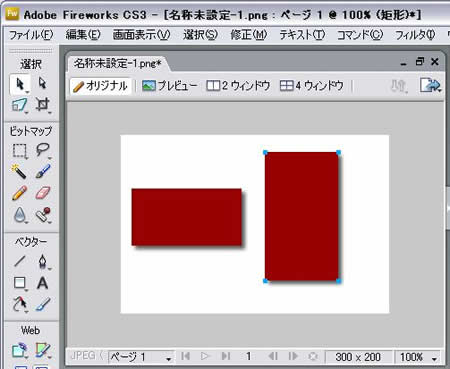
Task: Select the Line tool
Action: click(x=20, y=261)
